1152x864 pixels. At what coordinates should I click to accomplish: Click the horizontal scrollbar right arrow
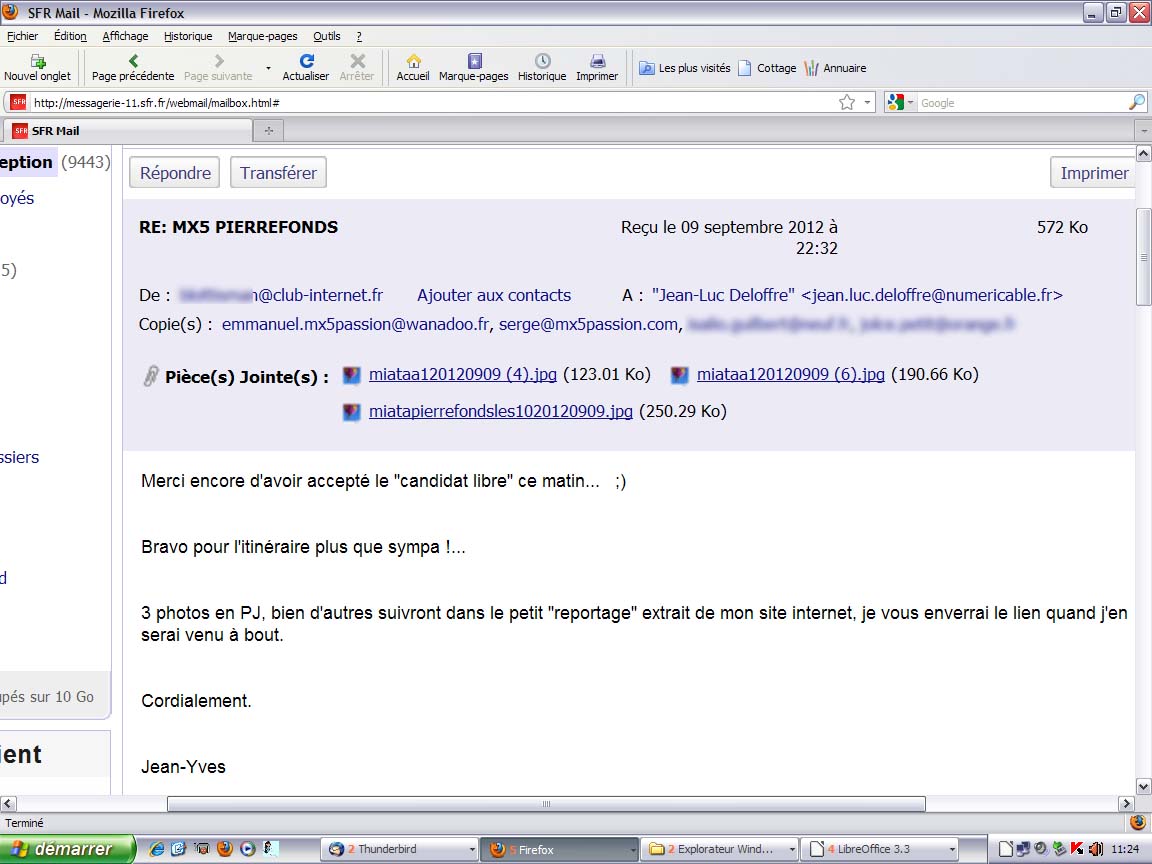coord(1126,804)
